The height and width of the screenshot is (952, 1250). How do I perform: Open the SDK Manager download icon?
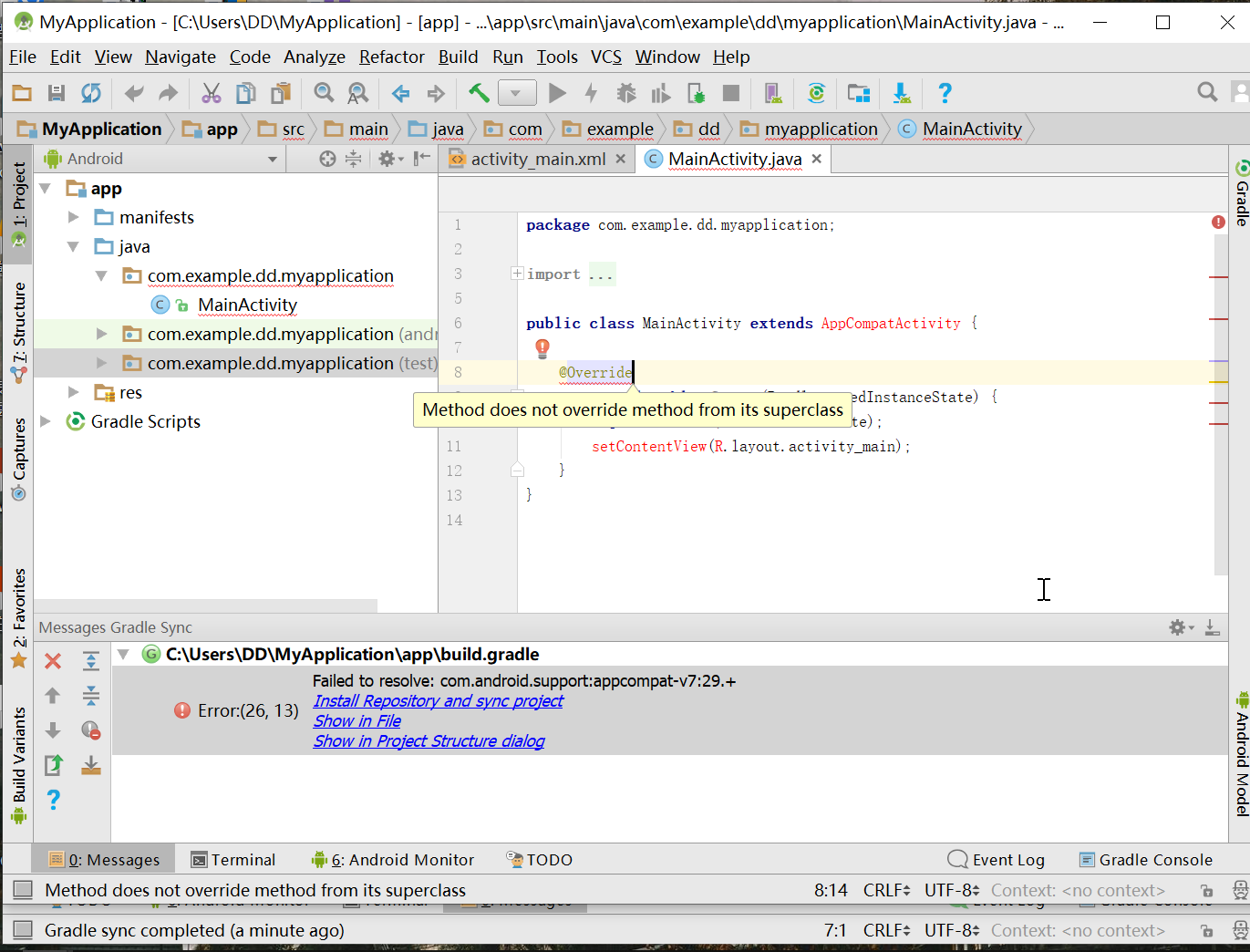[x=902, y=92]
